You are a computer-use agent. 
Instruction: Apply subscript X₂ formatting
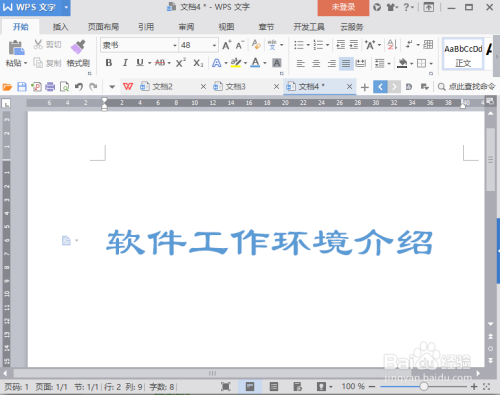(198, 63)
